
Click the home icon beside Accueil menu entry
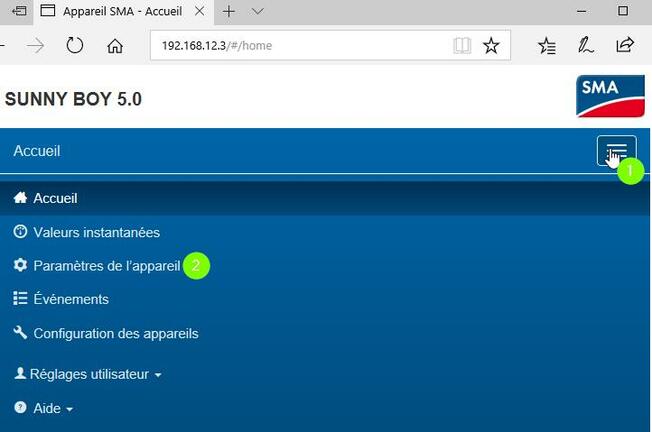[20, 197]
